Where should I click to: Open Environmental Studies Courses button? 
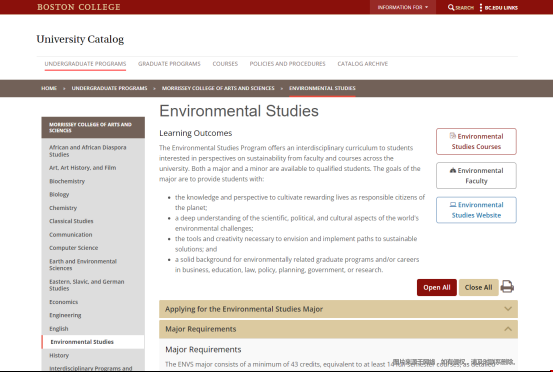click(x=476, y=141)
